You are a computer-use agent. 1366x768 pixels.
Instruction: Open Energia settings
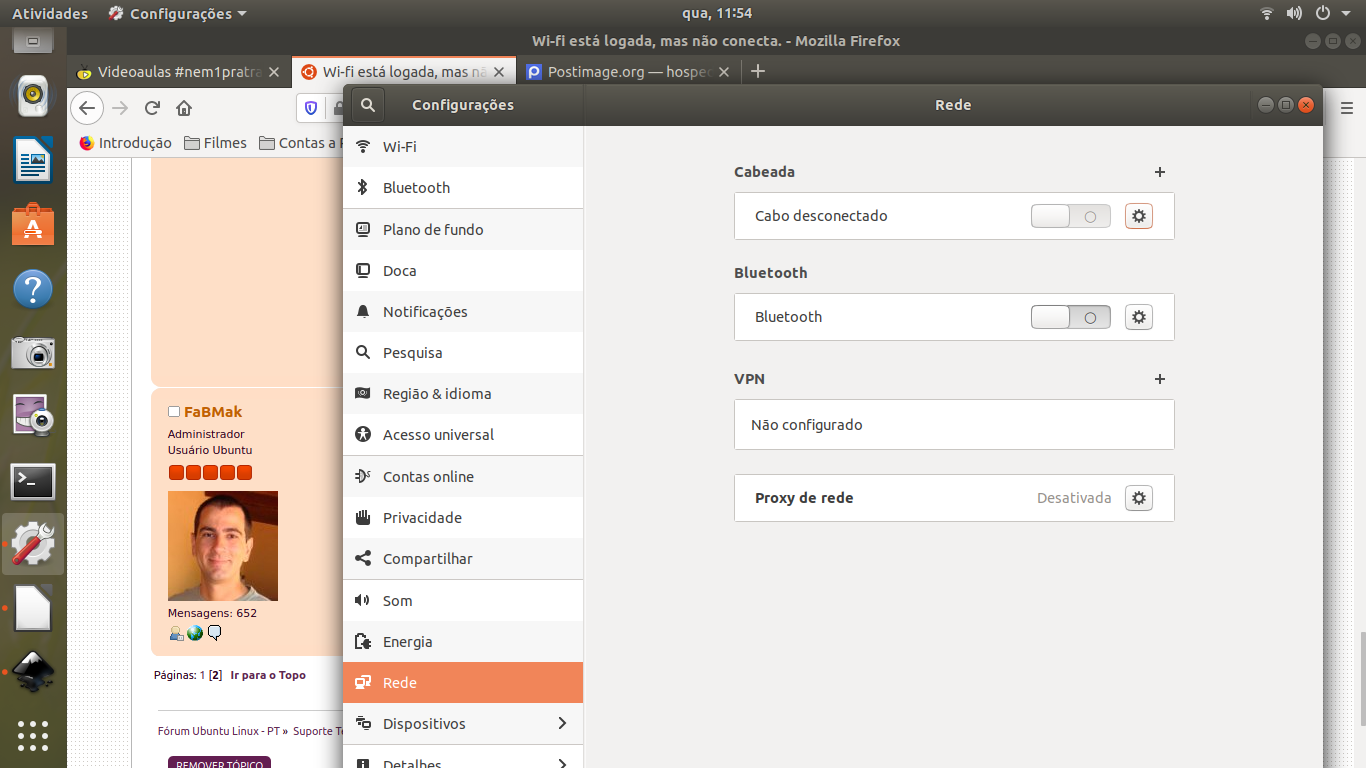point(463,641)
